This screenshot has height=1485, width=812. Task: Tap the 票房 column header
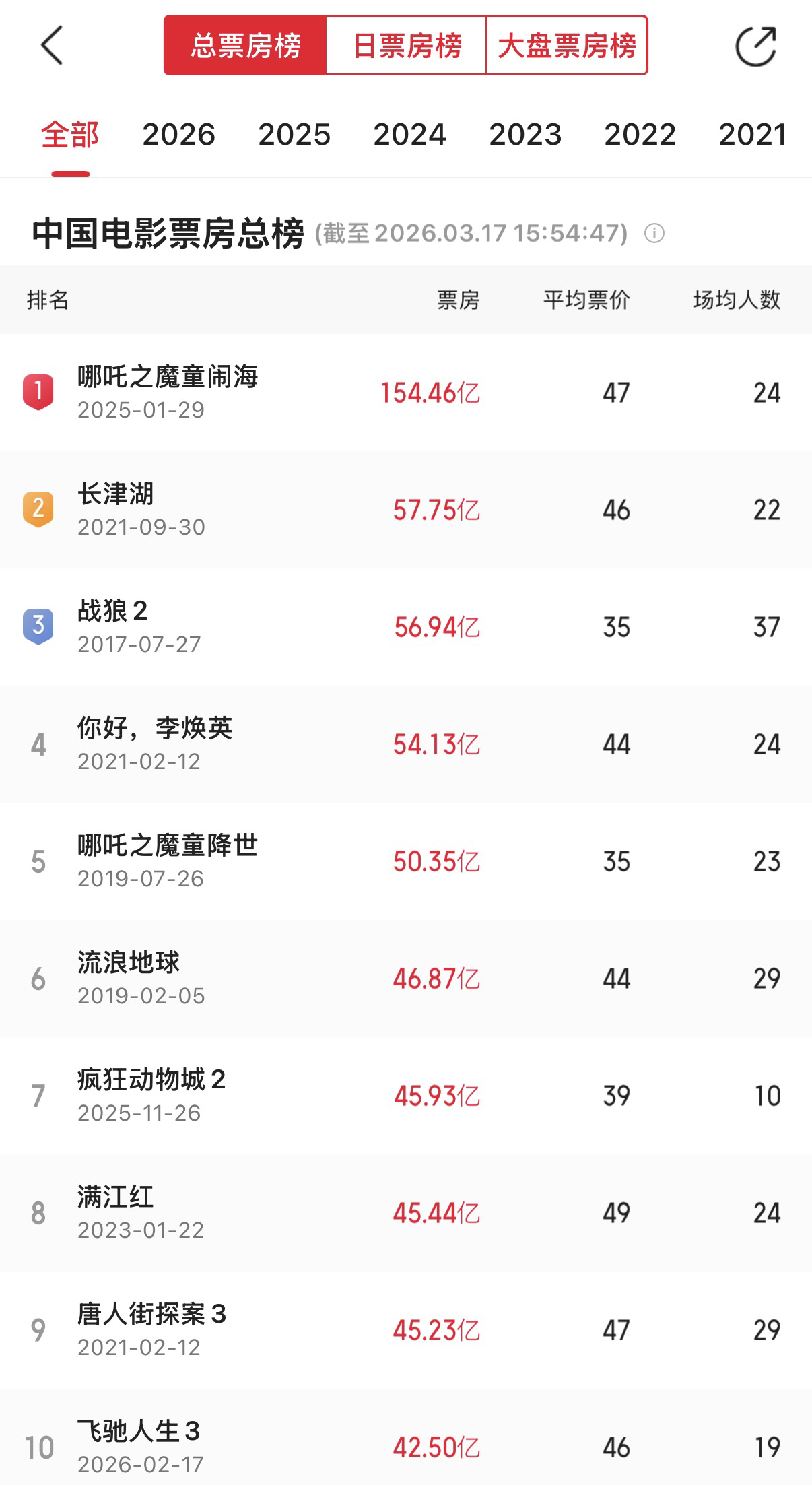tap(458, 300)
